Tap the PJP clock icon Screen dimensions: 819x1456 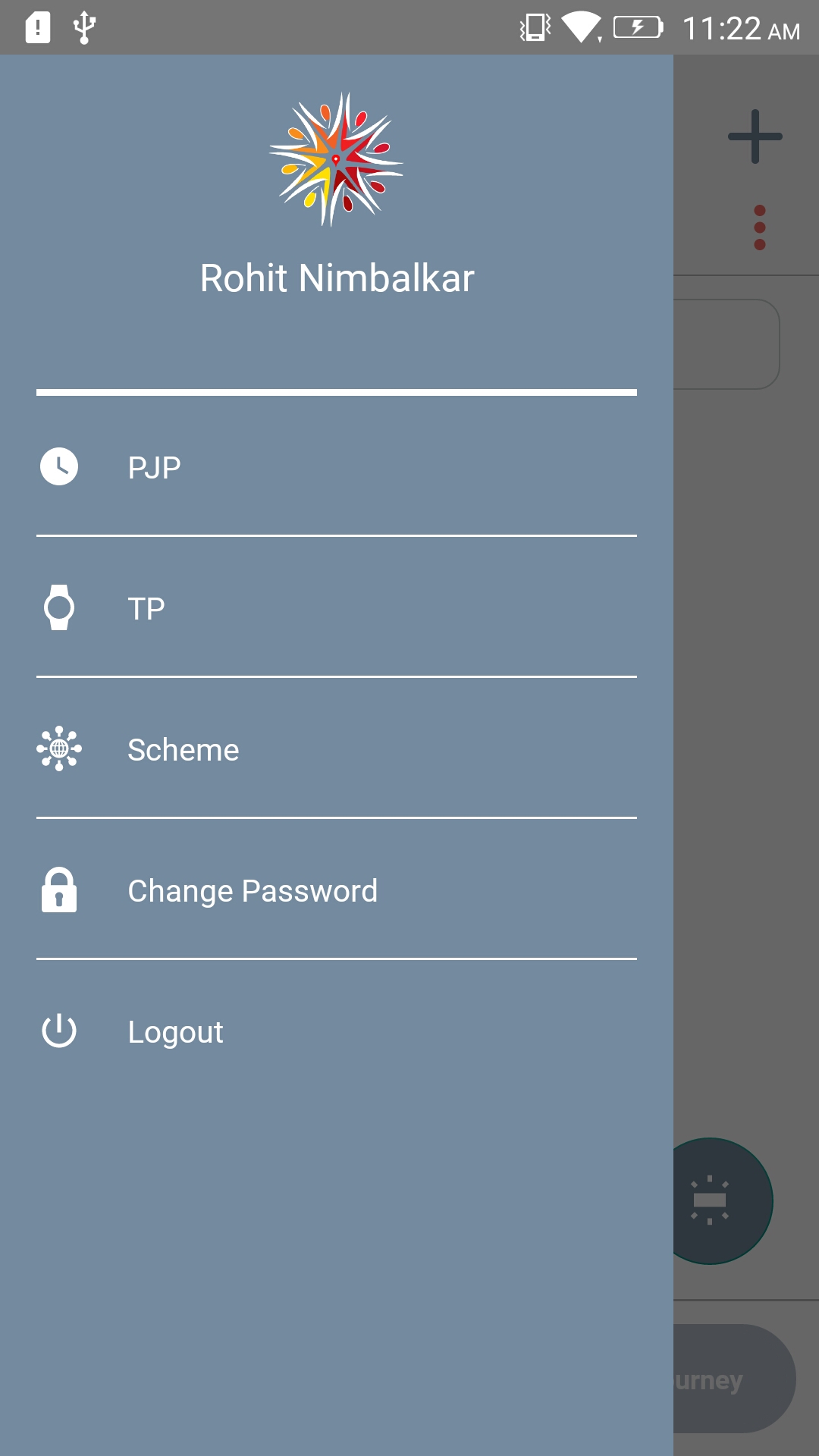[59, 466]
